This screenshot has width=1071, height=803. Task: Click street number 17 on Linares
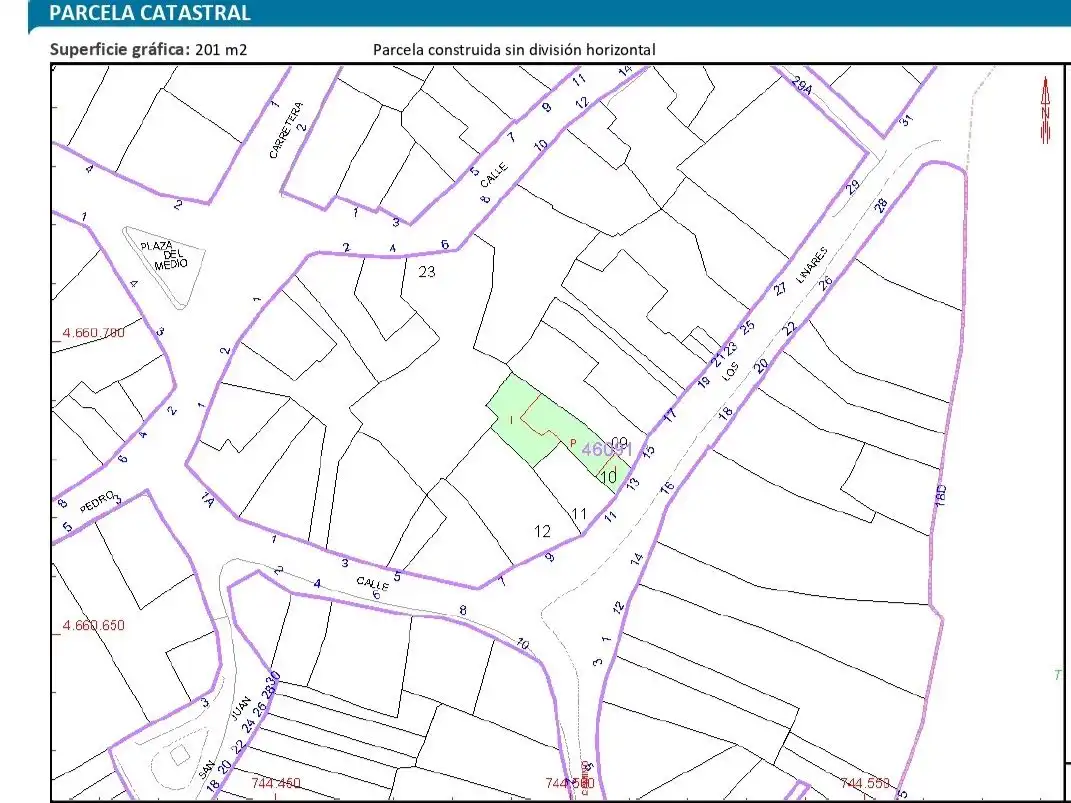pyautogui.click(x=669, y=414)
